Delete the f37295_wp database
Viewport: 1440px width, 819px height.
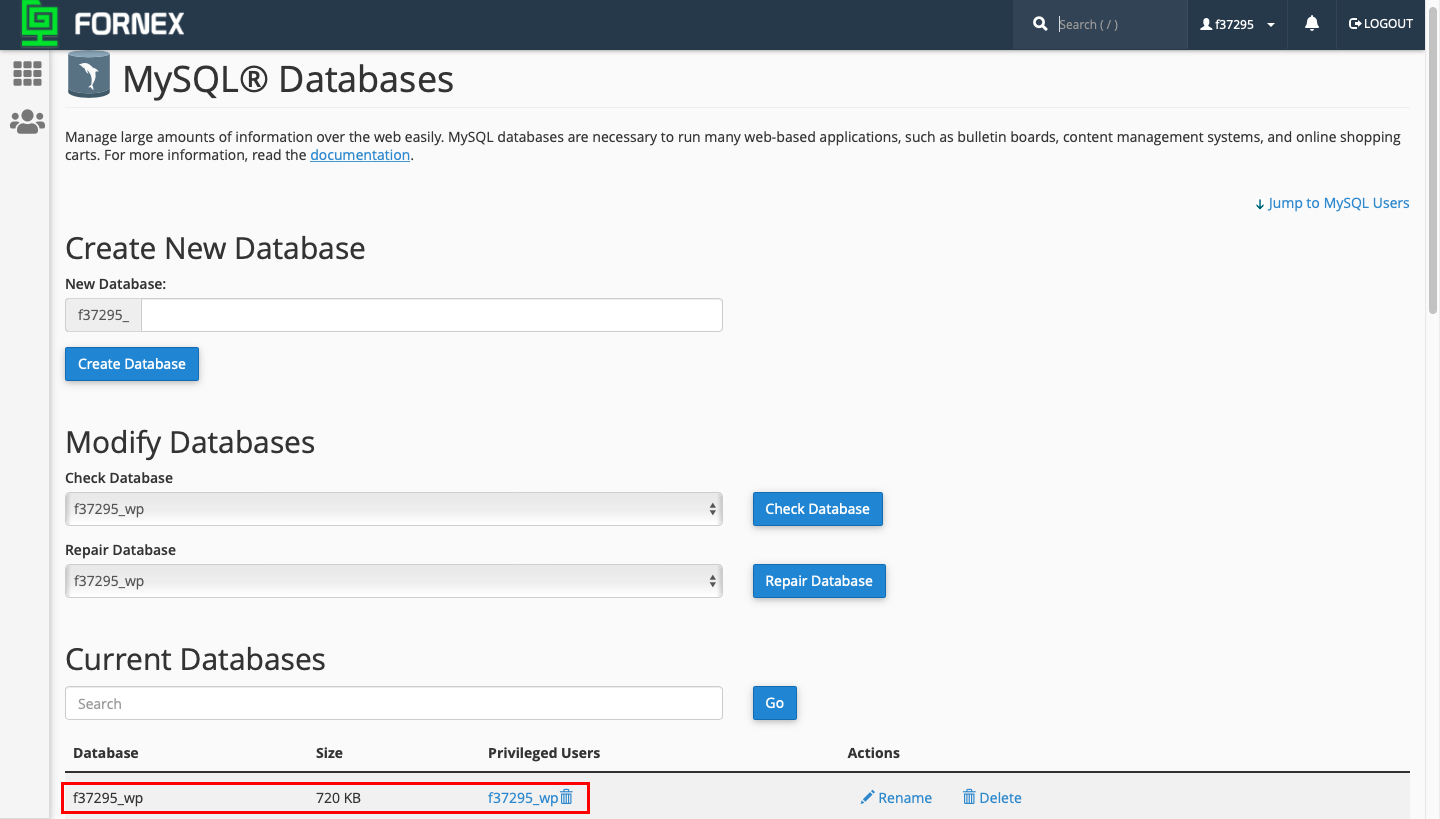point(992,798)
